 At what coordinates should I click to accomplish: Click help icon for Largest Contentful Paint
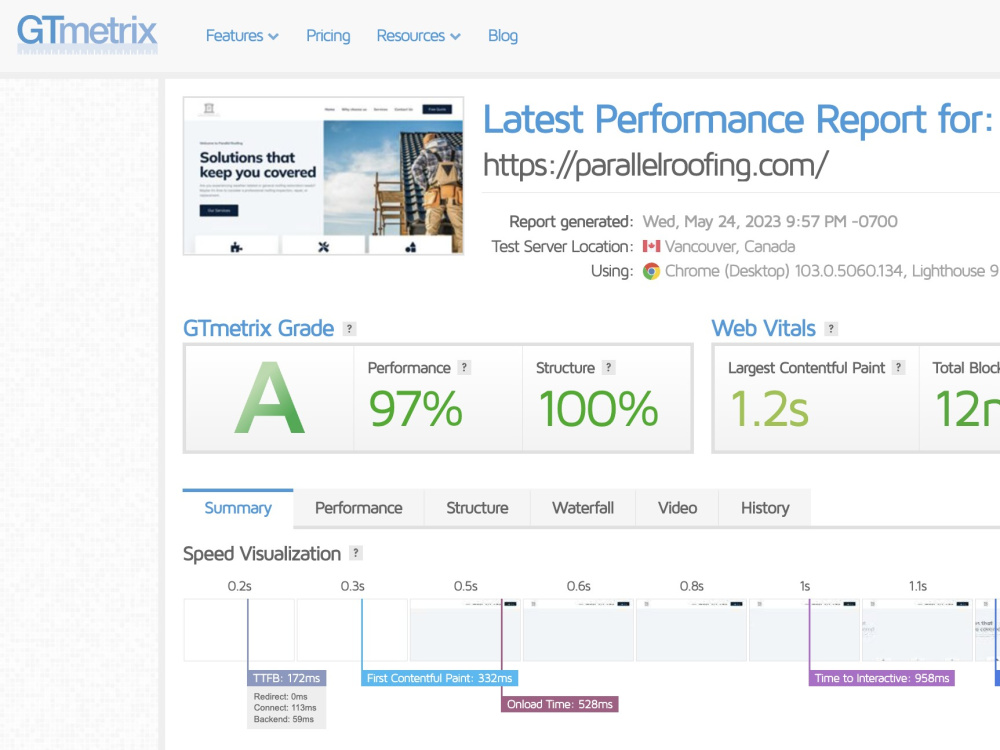899,368
